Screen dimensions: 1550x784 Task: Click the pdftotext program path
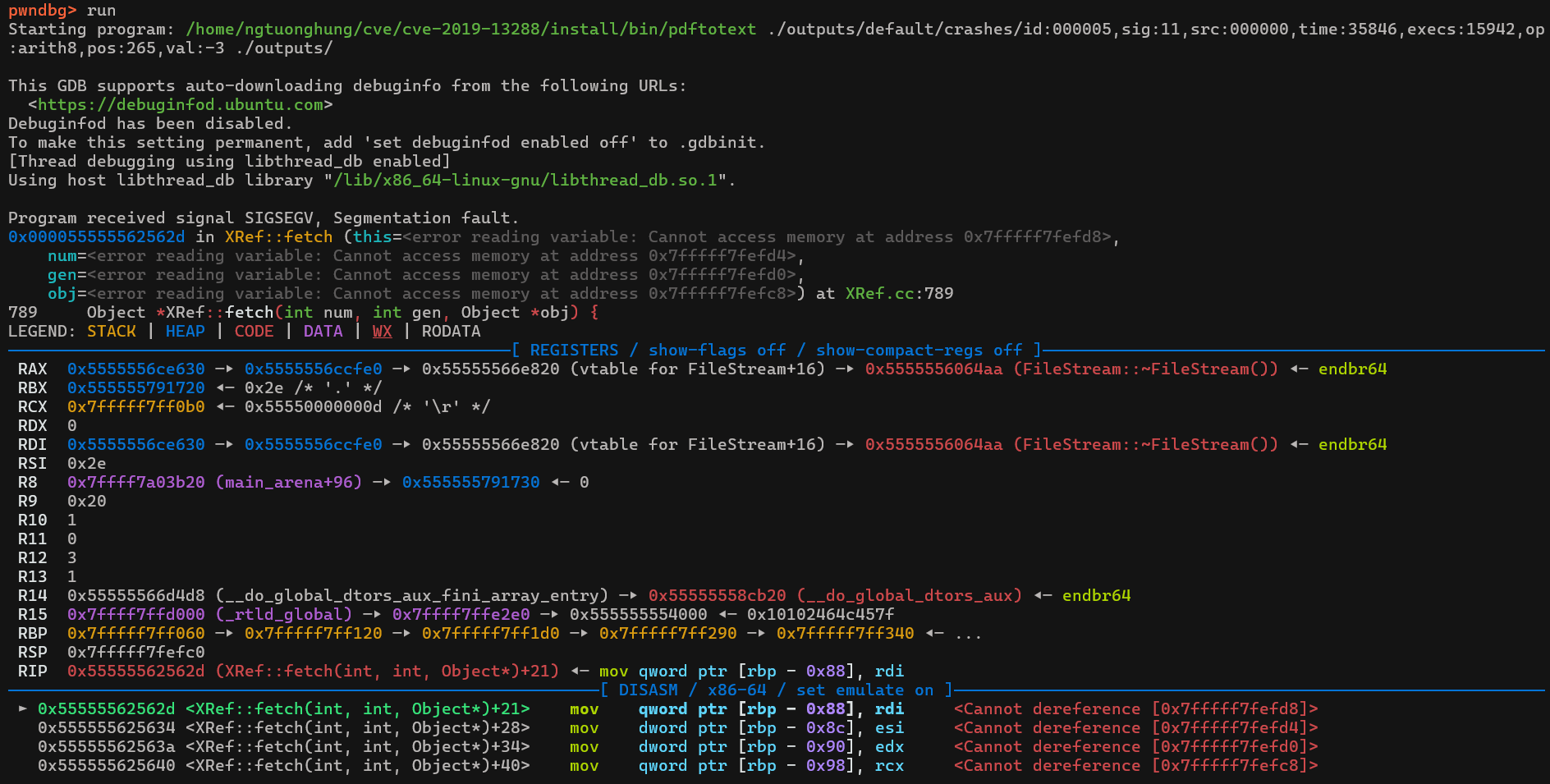(470, 29)
